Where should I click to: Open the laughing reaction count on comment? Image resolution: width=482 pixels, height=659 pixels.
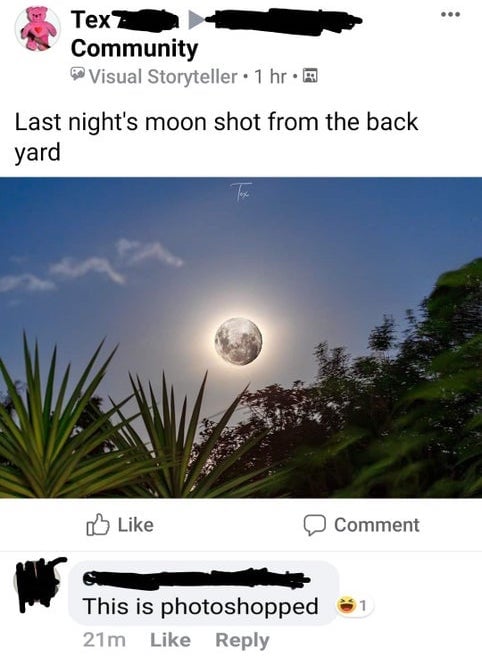(354, 606)
